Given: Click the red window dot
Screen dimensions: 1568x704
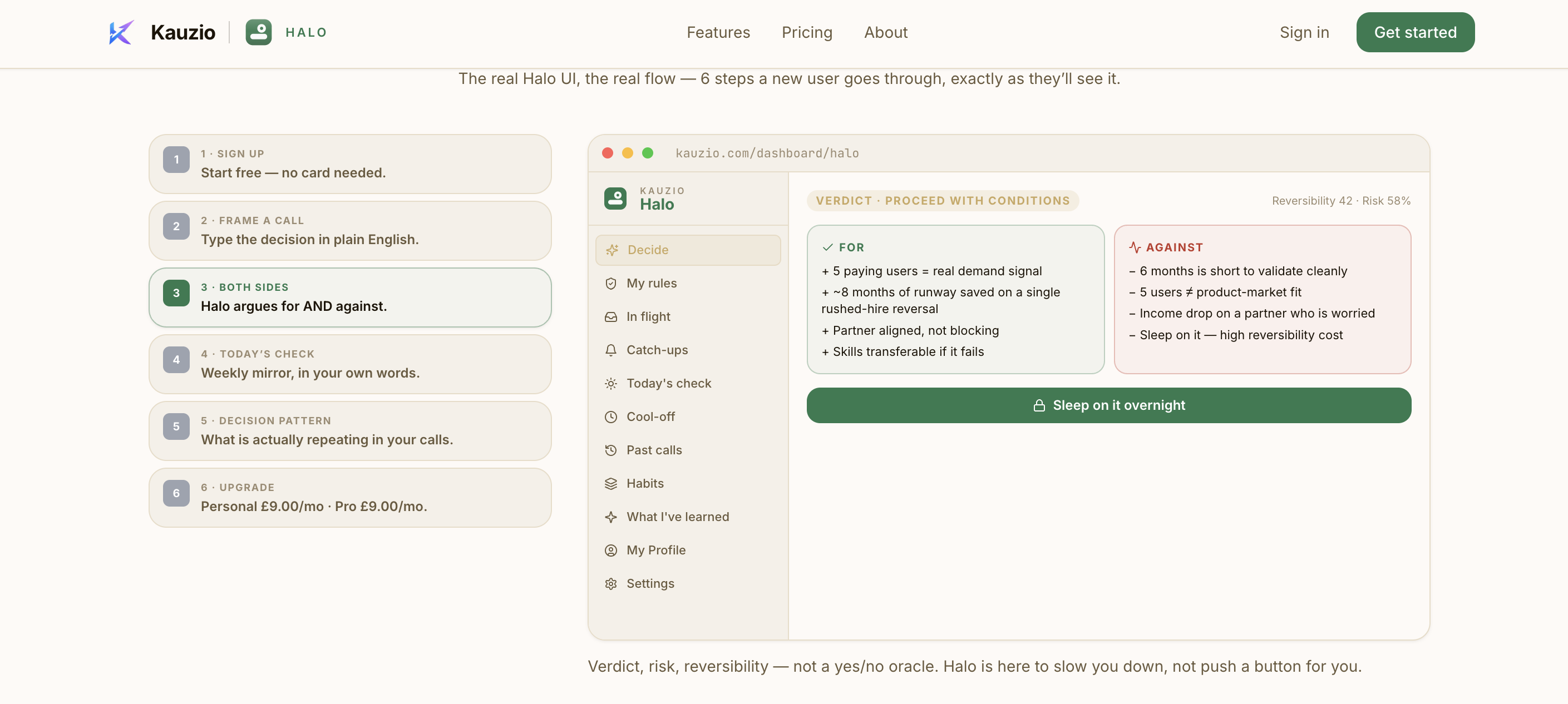Looking at the screenshot, I should (x=608, y=153).
